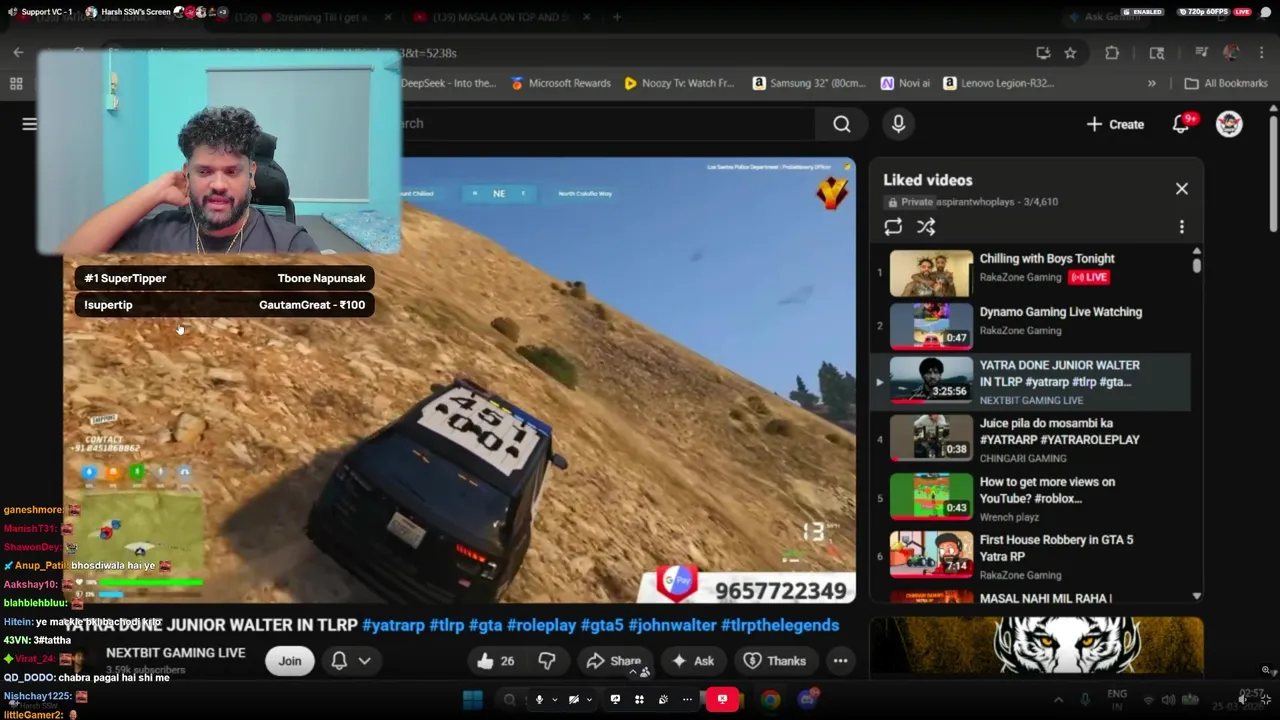Image resolution: width=1280 pixels, height=720 pixels.
Task: Open the Novi ai bookmark
Action: point(905,84)
